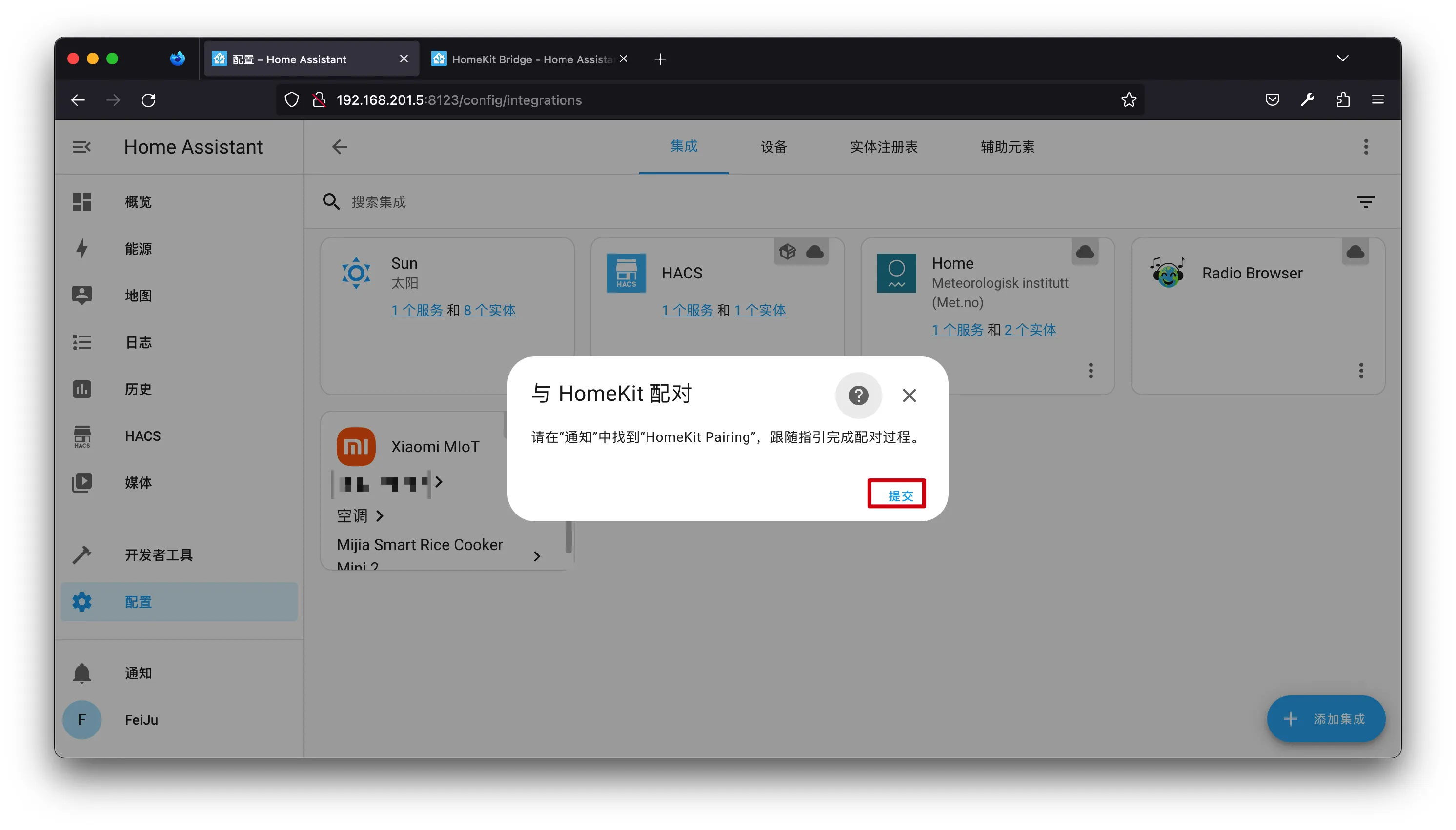This screenshot has width=1456, height=830.
Task: Open the Developer Tools hammer icon
Action: click(x=81, y=554)
